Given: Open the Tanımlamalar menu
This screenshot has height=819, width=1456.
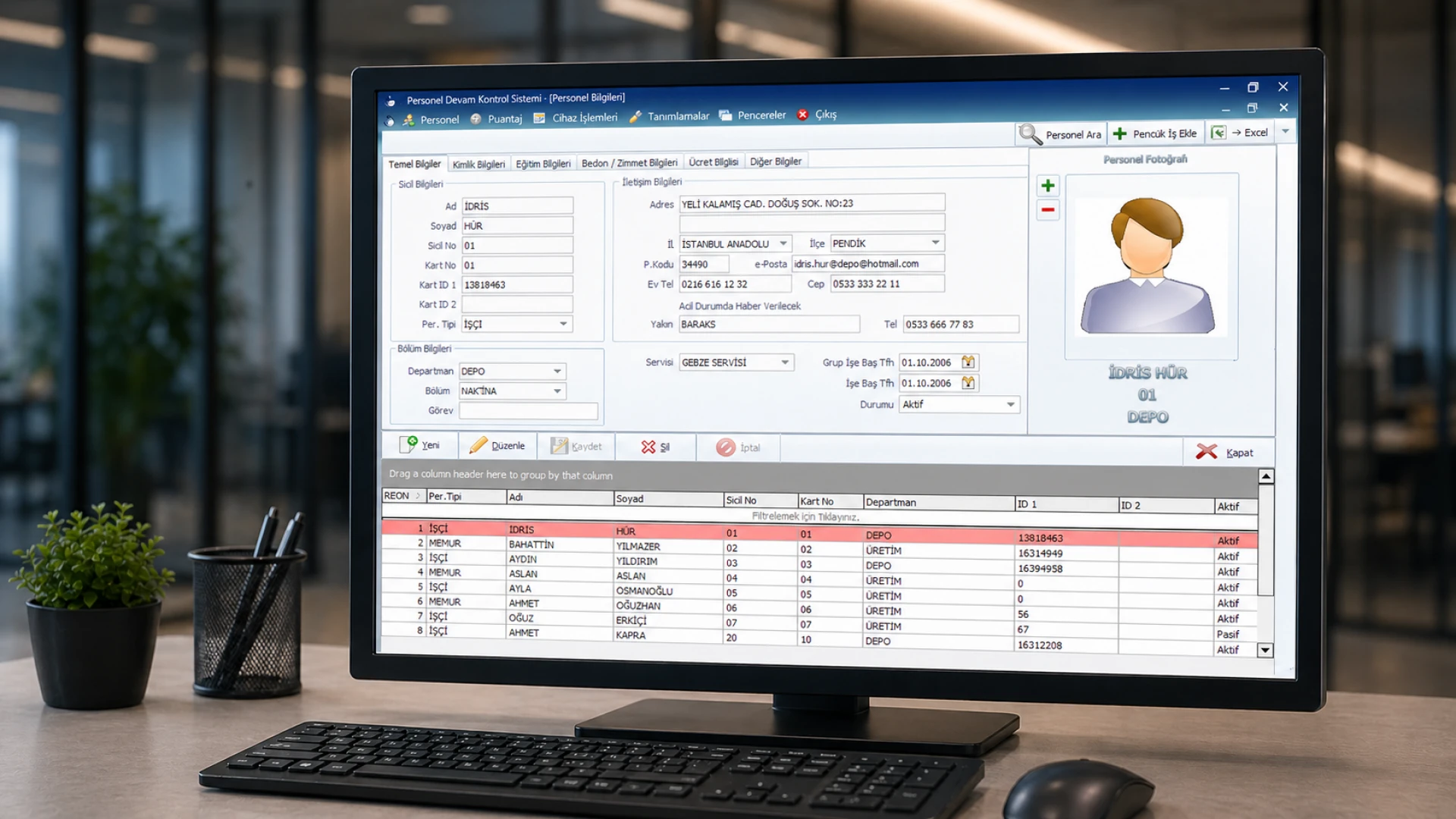Looking at the screenshot, I should pos(670,116).
